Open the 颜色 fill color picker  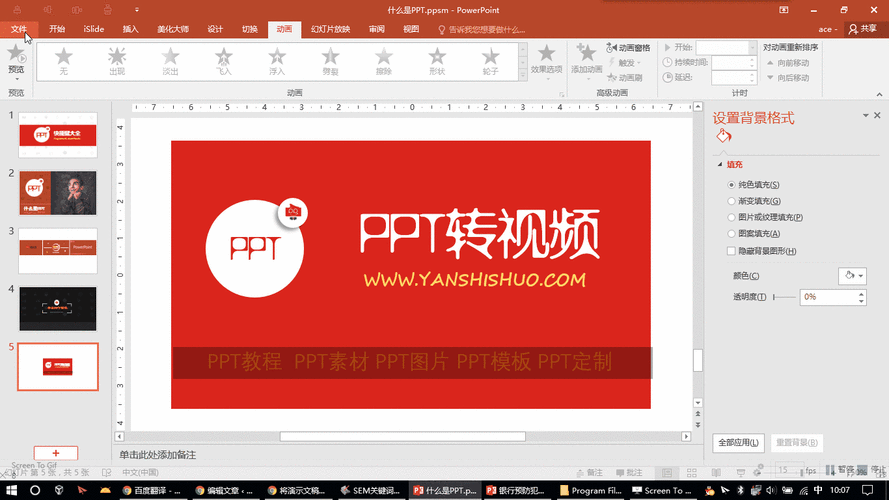[852, 276]
